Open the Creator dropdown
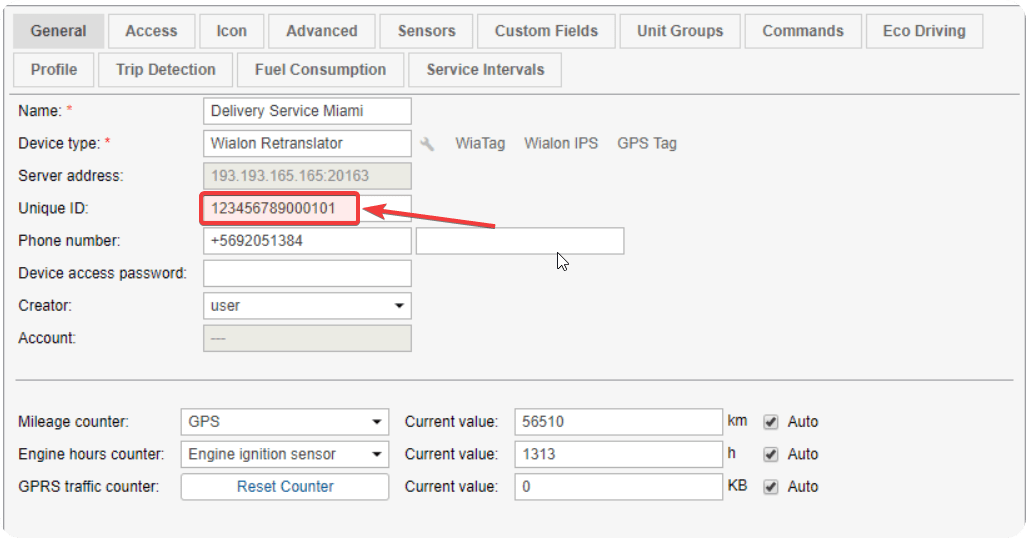The height and width of the screenshot is (538, 1026). (307, 306)
